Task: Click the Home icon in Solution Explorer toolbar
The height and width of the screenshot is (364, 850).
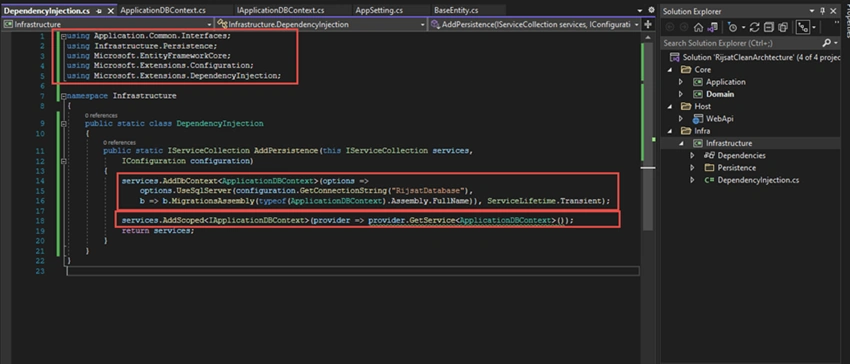Action: pos(698,27)
